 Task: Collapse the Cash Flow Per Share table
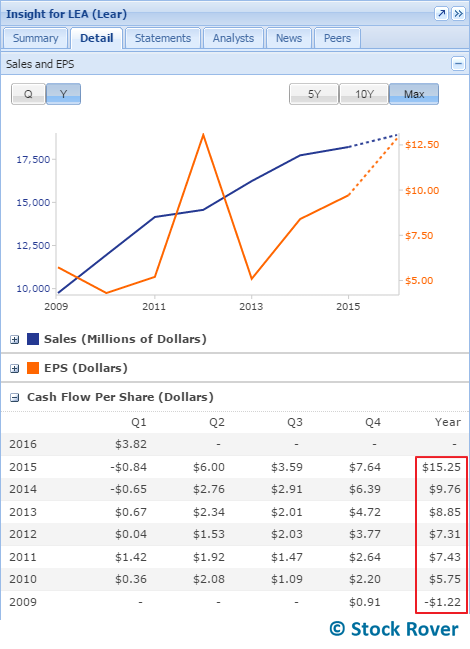(14, 397)
